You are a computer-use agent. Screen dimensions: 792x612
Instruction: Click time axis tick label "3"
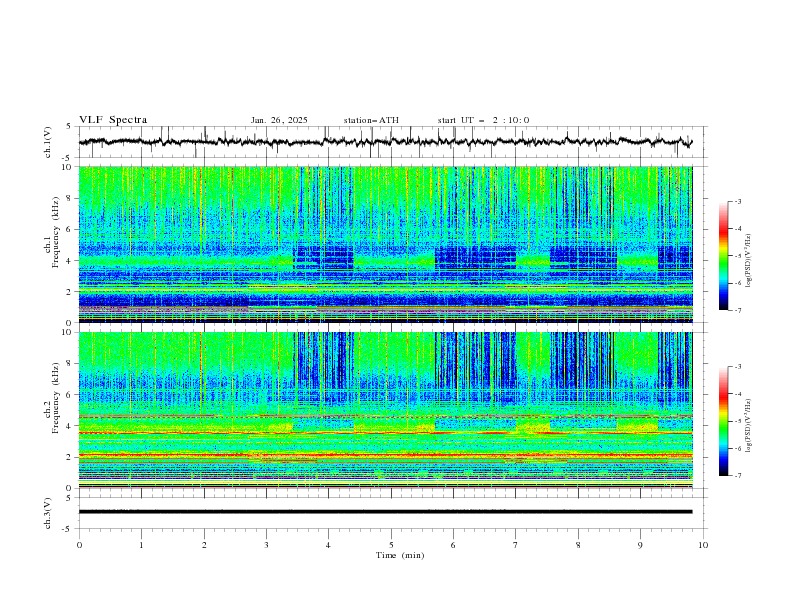point(266,545)
